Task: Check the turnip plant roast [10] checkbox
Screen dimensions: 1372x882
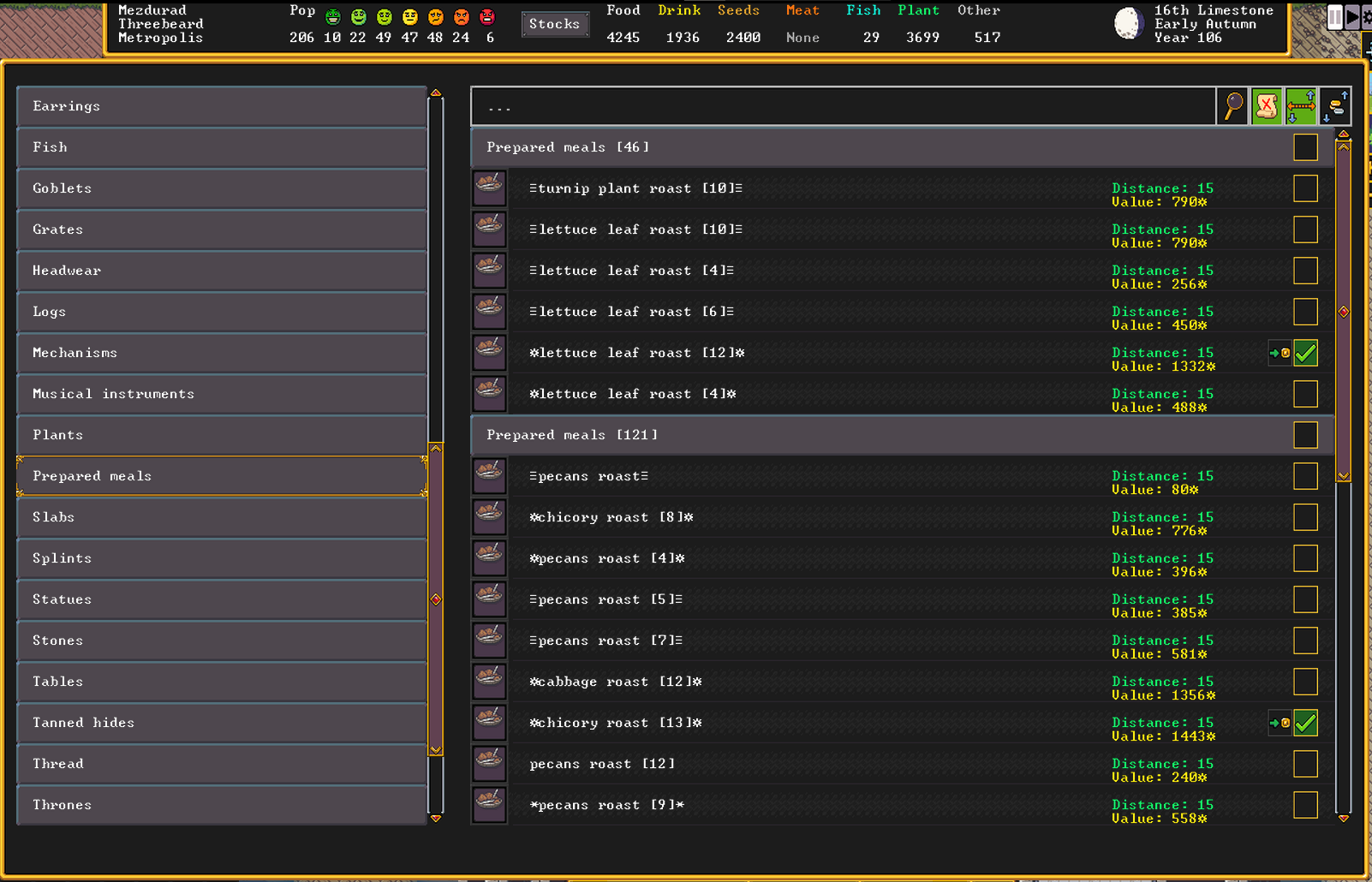Action: tap(1305, 188)
